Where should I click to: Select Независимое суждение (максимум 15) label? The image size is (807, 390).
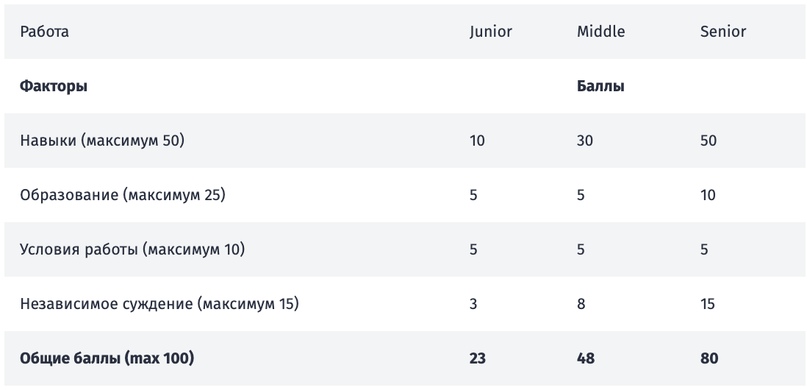coord(159,305)
